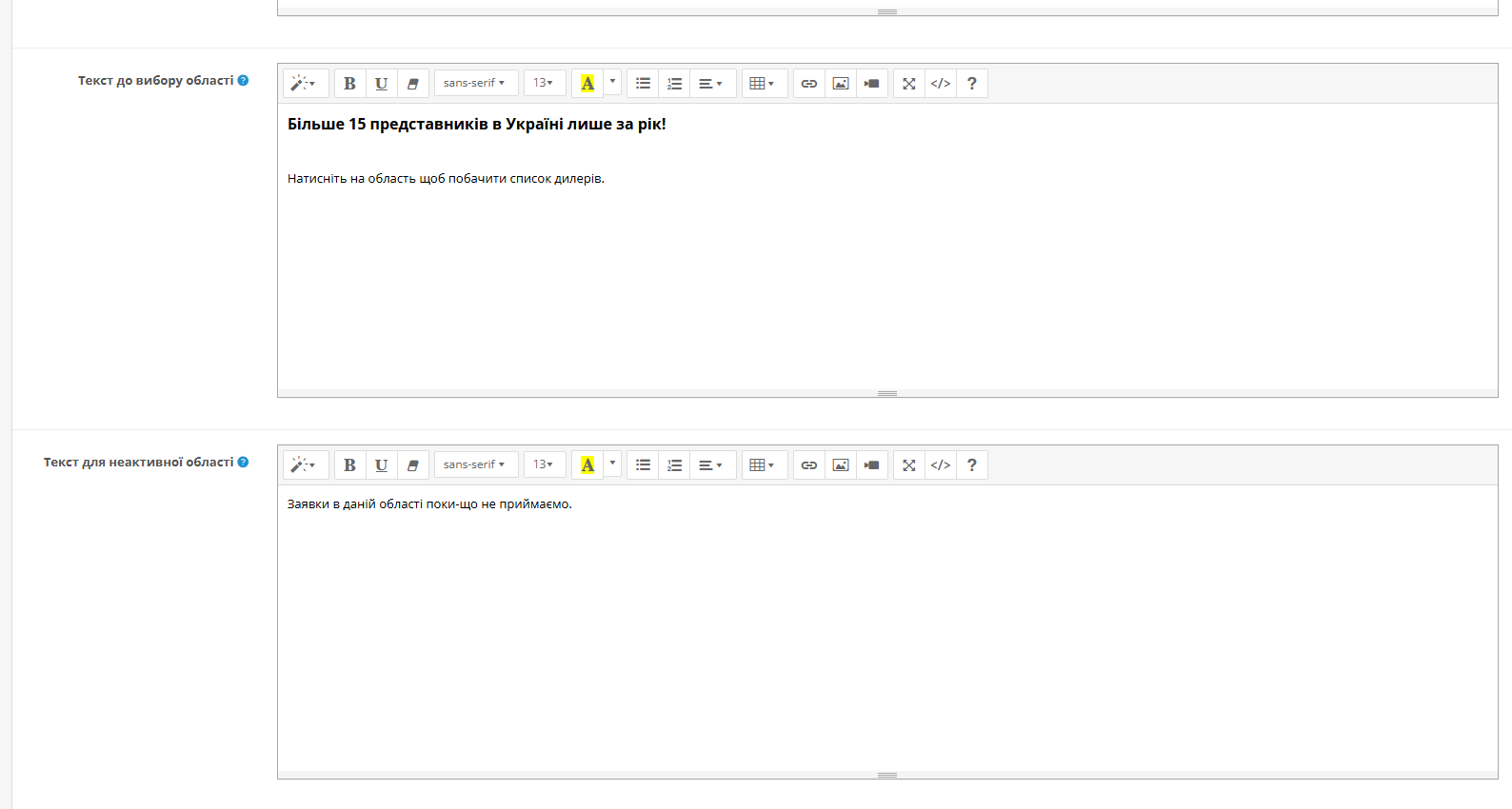Open Style magic wand in 'Текст до вибору області' editor

[x=306, y=84]
